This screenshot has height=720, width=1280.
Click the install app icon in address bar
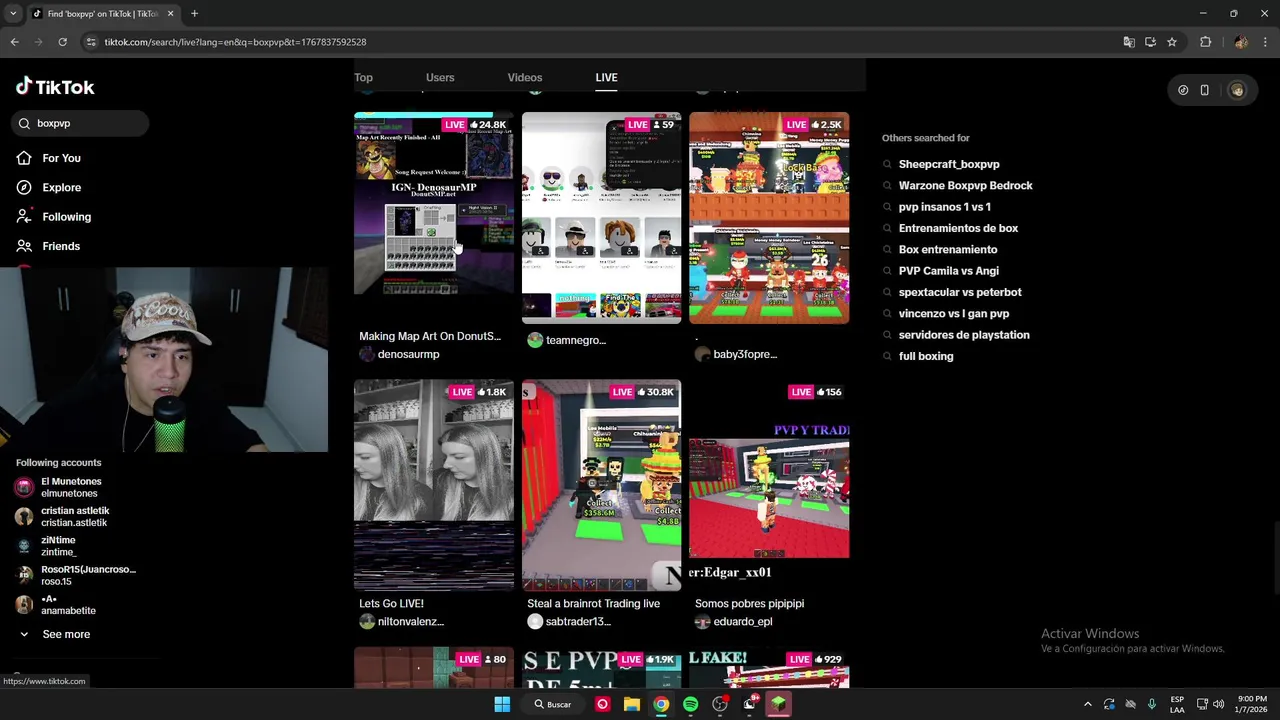(x=1150, y=42)
